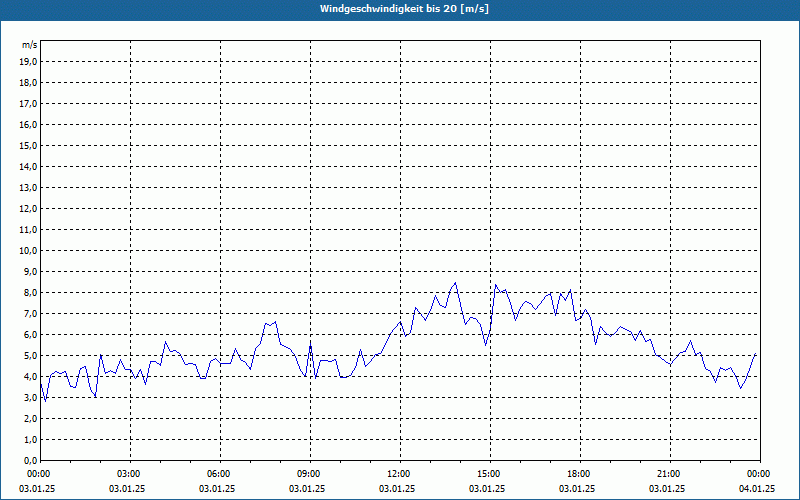Image resolution: width=800 pixels, height=500 pixels.
Task: Click the '0,0' y-axis origin label
Action: (31, 461)
